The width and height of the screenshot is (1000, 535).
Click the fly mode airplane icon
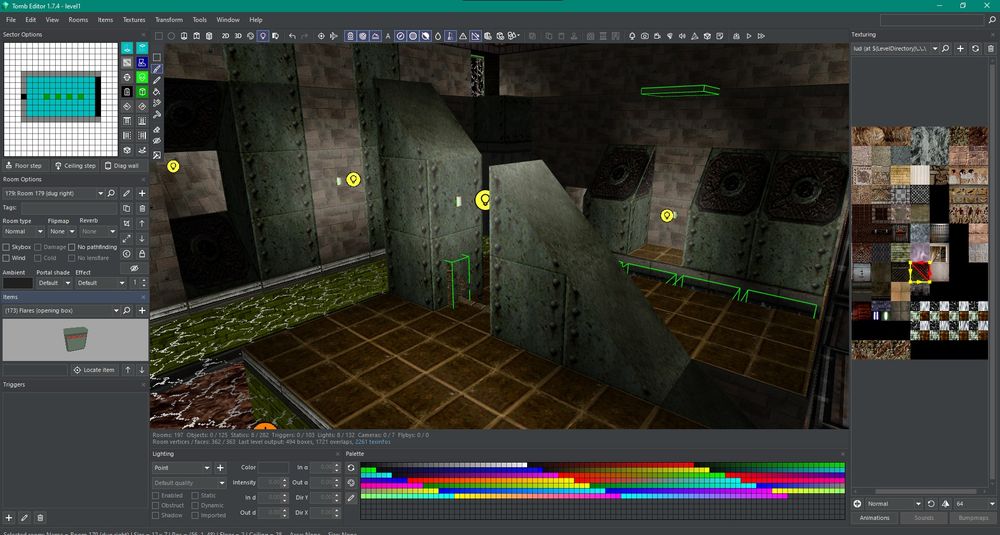point(333,36)
